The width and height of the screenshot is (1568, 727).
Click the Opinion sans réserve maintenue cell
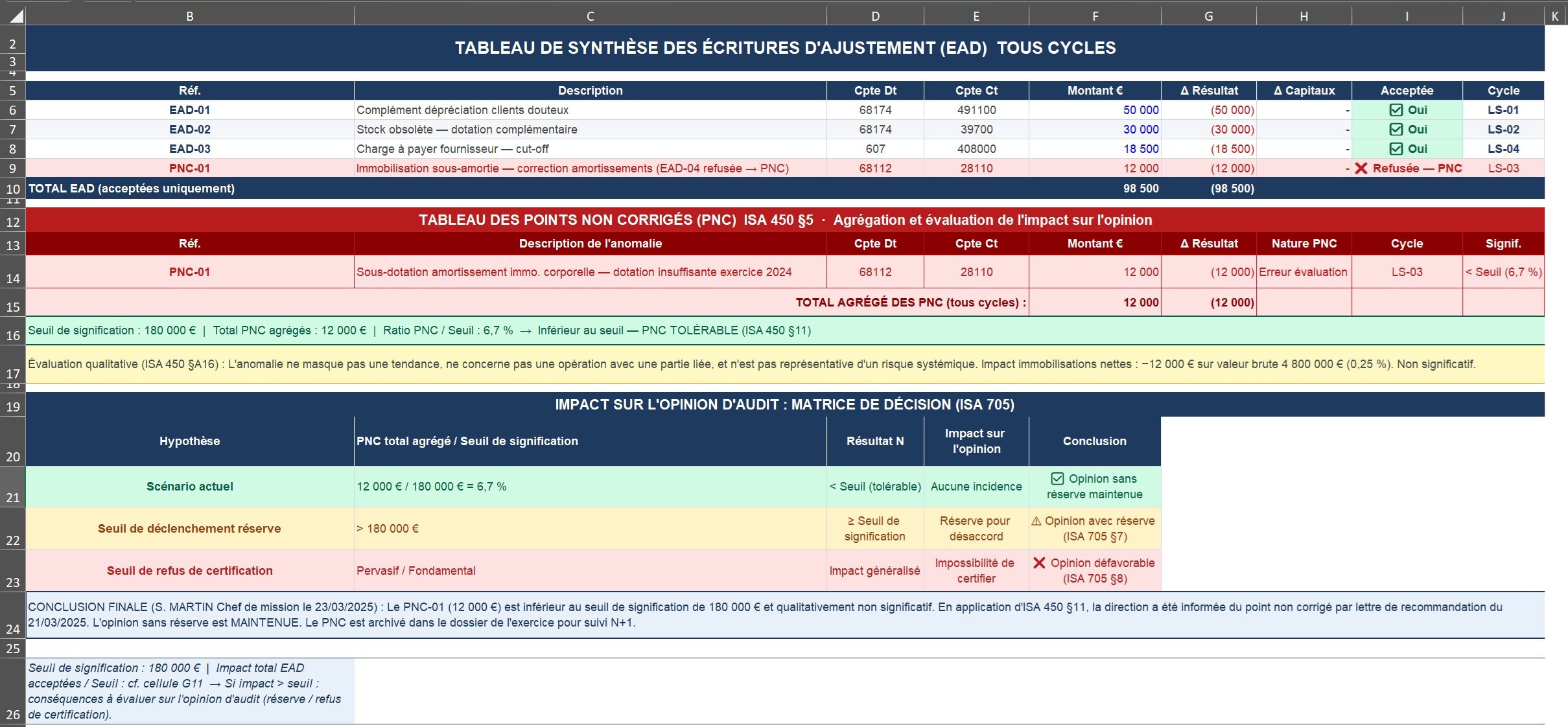(1095, 487)
